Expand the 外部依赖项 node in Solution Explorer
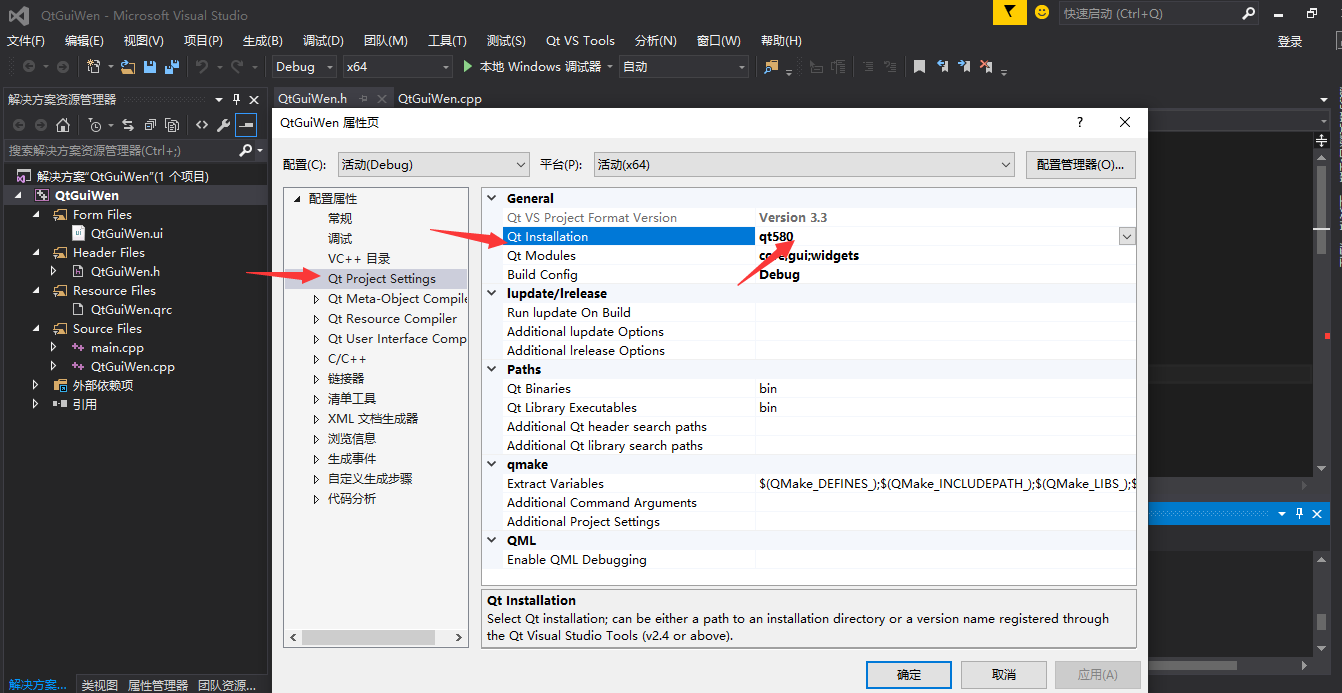1342x693 pixels. [x=36, y=385]
